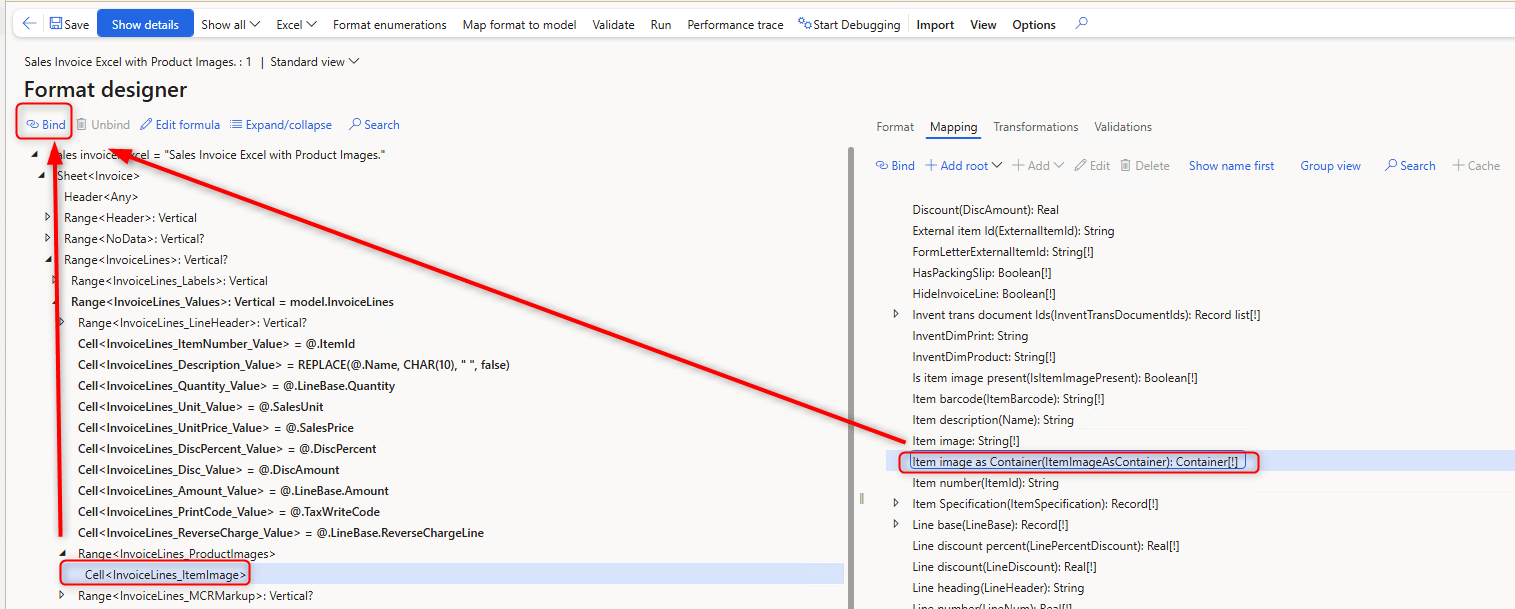This screenshot has width=1515, height=609.
Task: Expand Line base(LineBase) record node
Action: click(x=896, y=524)
